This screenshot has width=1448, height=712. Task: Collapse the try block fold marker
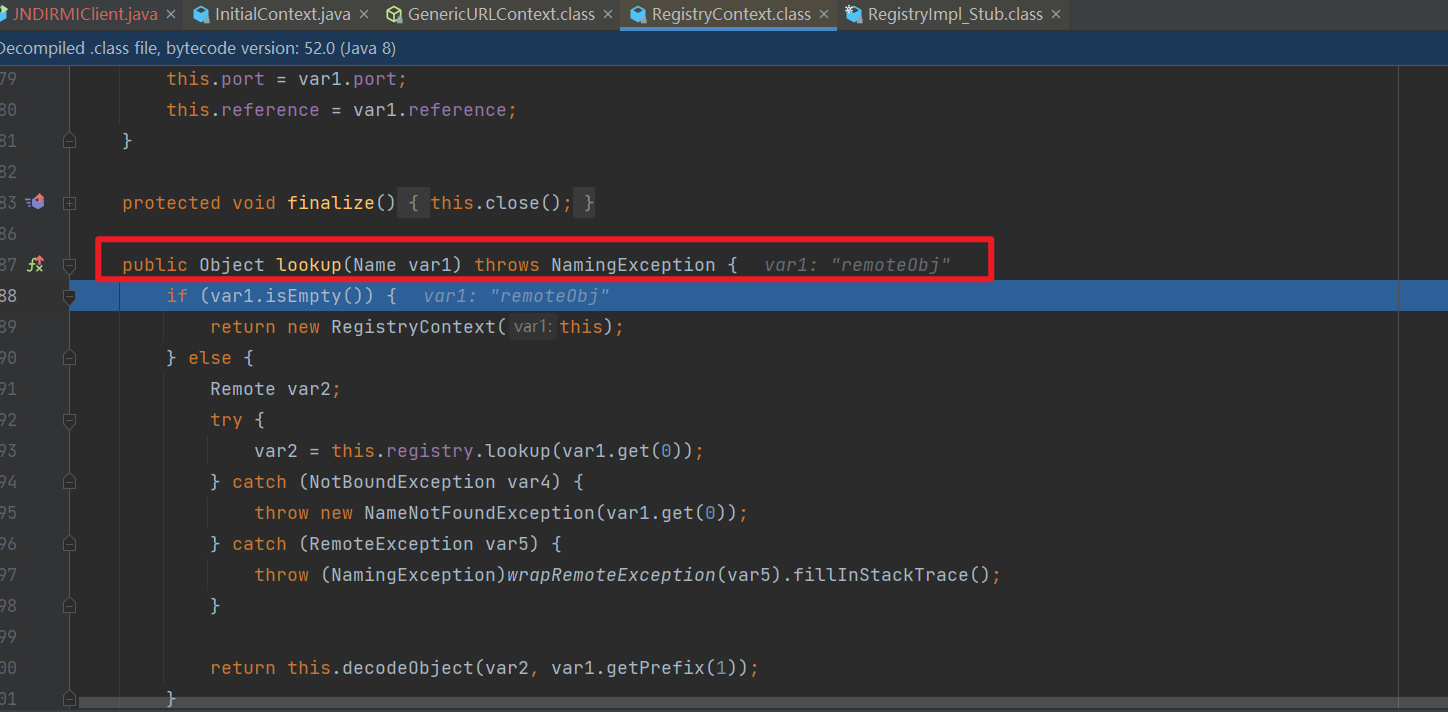[x=69, y=420]
